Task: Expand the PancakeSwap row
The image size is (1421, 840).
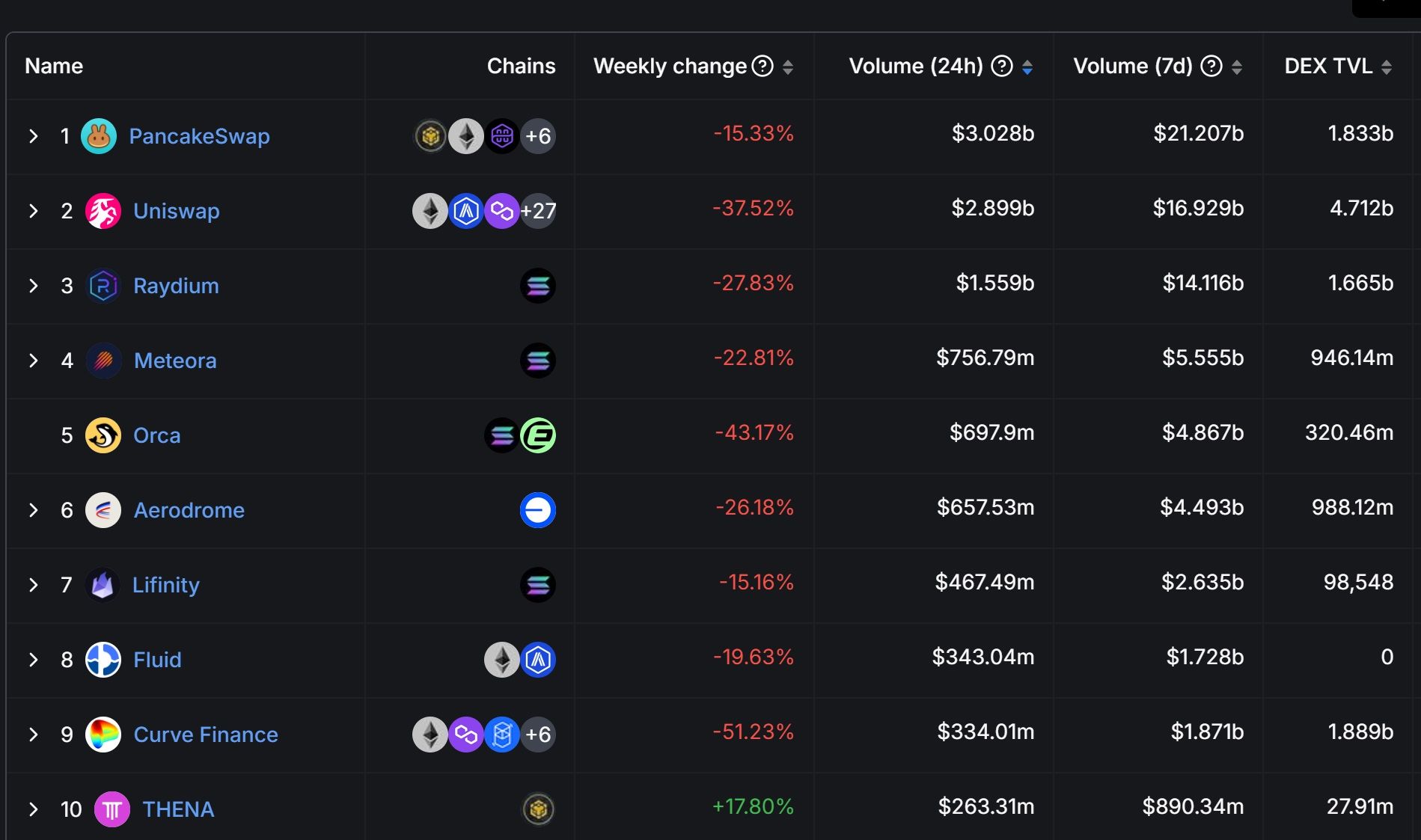Action: (x=33, y=136)
